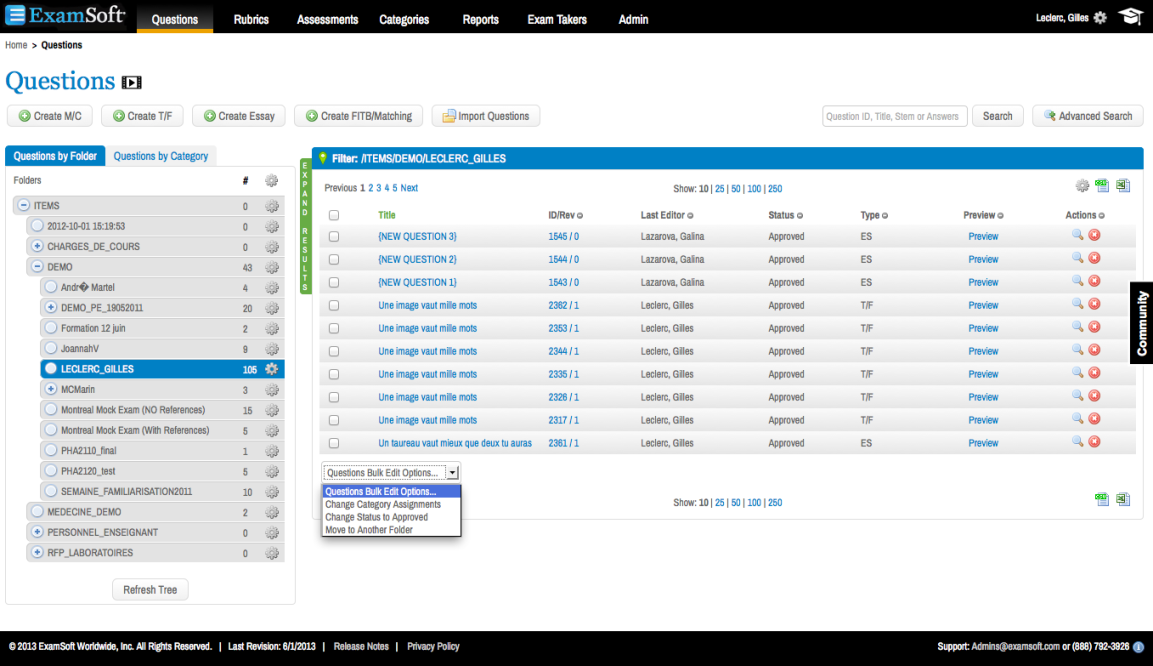1153x666 pixels.
Task: Click the Folders header gear icon
Action: [271, 180]
